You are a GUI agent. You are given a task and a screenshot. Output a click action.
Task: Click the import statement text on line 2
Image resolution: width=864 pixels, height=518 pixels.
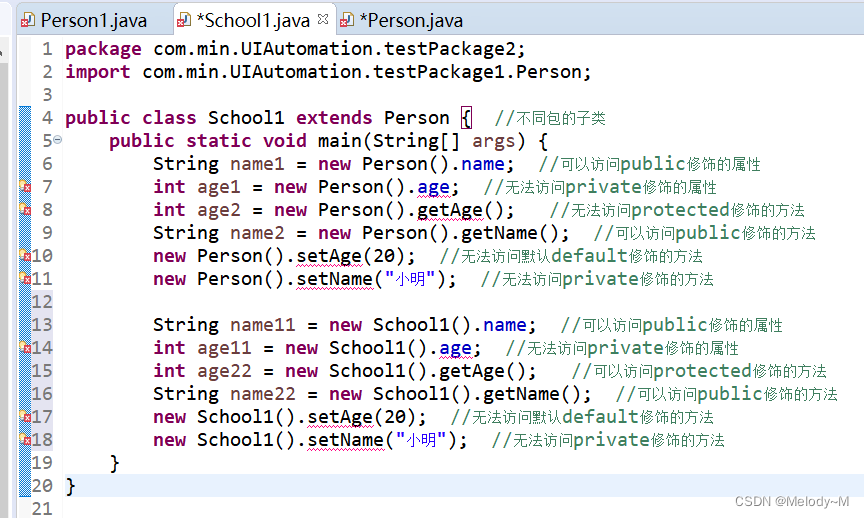coord(328,72)
